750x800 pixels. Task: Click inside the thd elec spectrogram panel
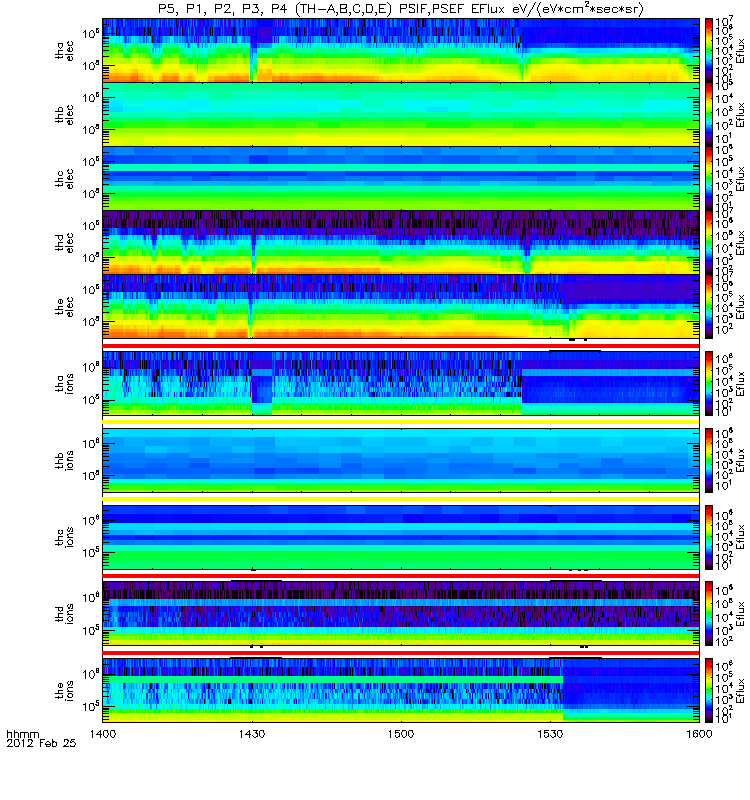coord(401,242)
